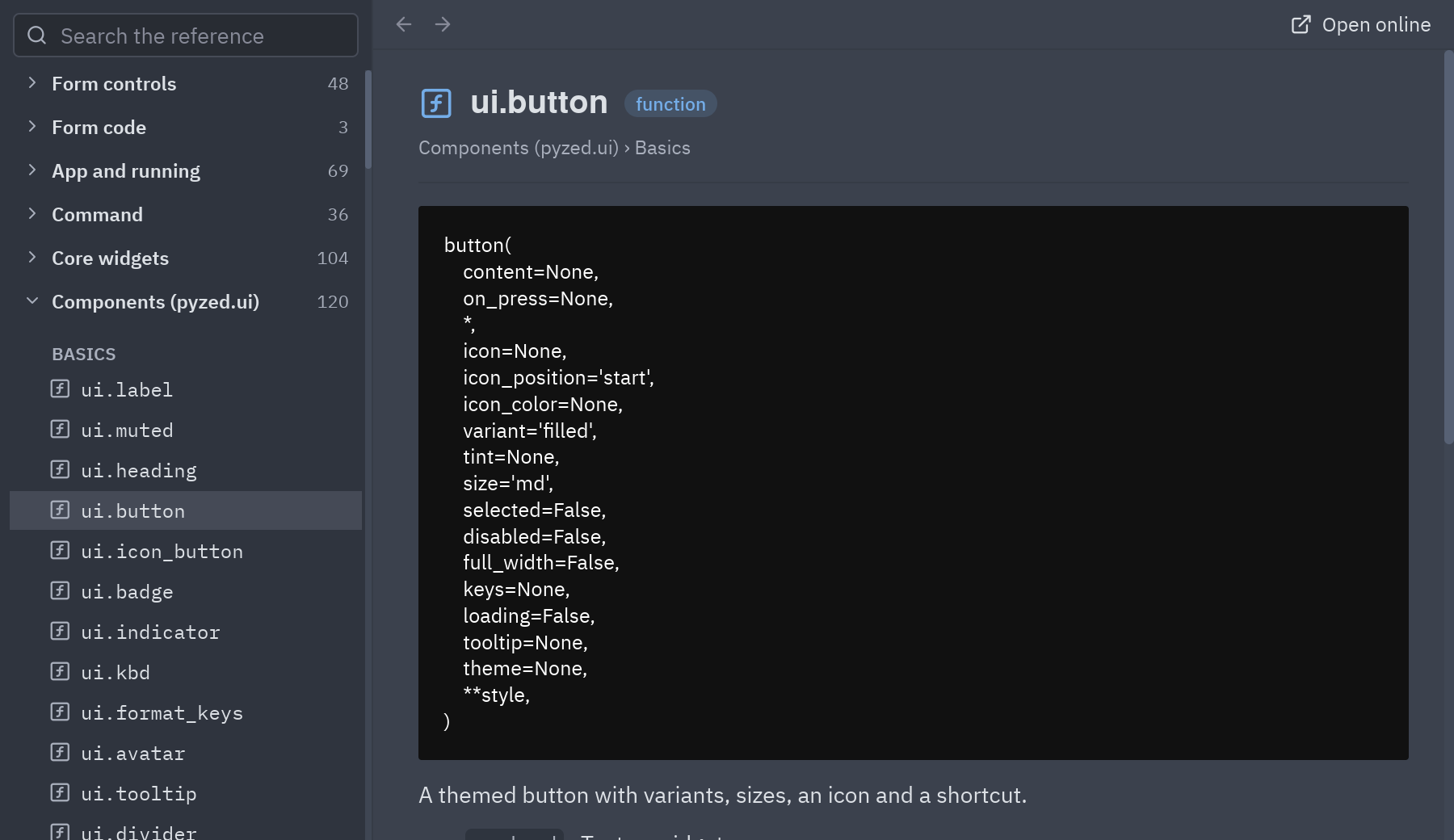Click the Components (pyzed.ui) breadcrumb
The height and width of the screenshot is (840, 1454).
(x=519, y=148)
